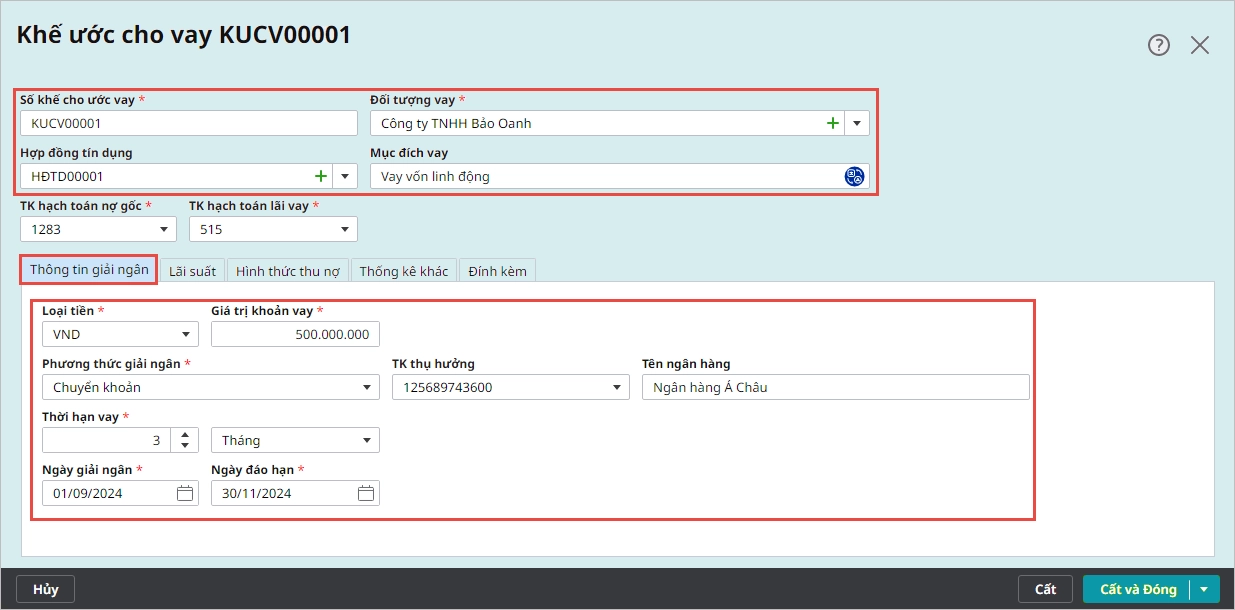The height and width of the screenshot is (610, 1235).
Task: Open the Đính kèm tab
Action: (498, 271)
